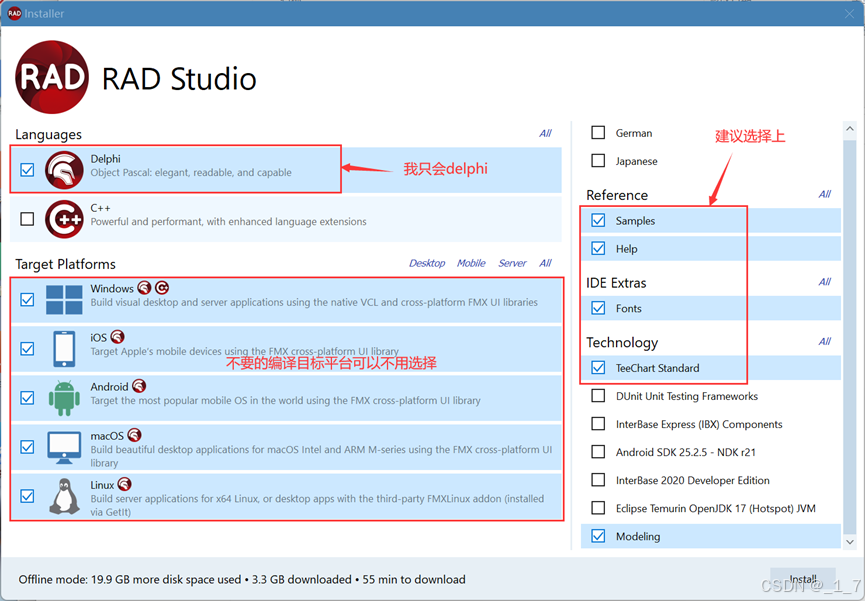Click scrollbar down arrow in options list

[x=850, y=542]
